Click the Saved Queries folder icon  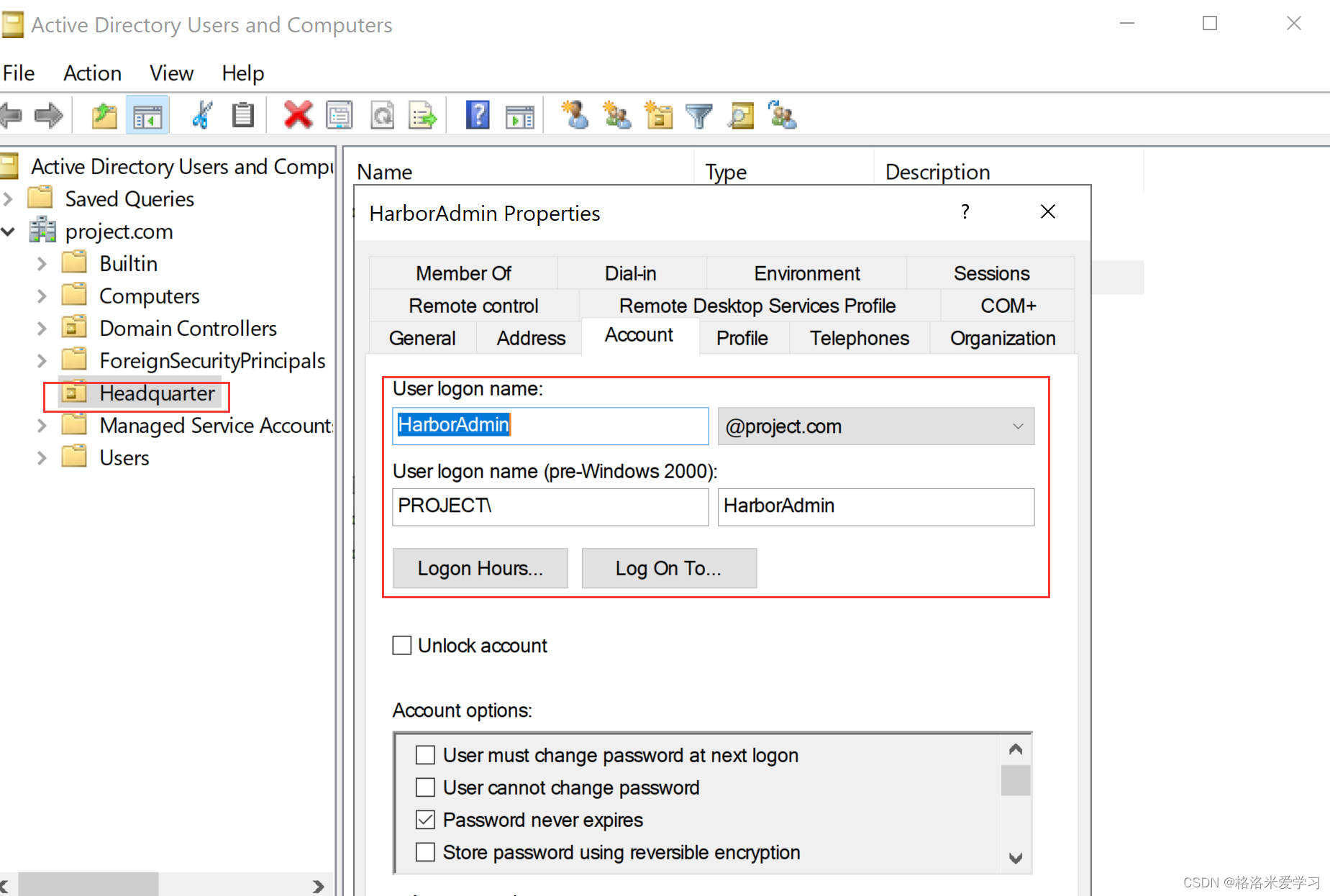(40, 197)
